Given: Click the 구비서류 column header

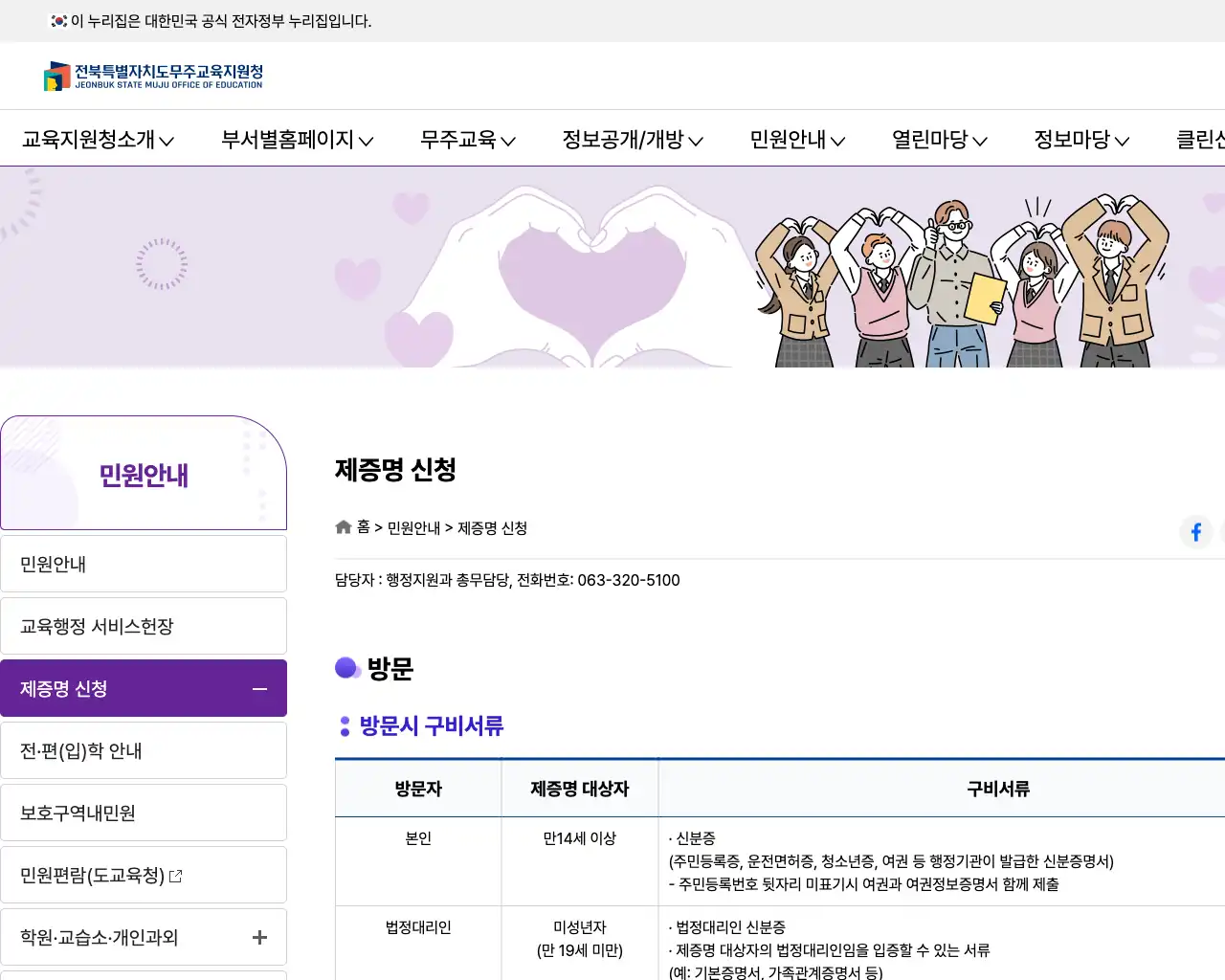Looking at the screenshot, I should [998, 789].
